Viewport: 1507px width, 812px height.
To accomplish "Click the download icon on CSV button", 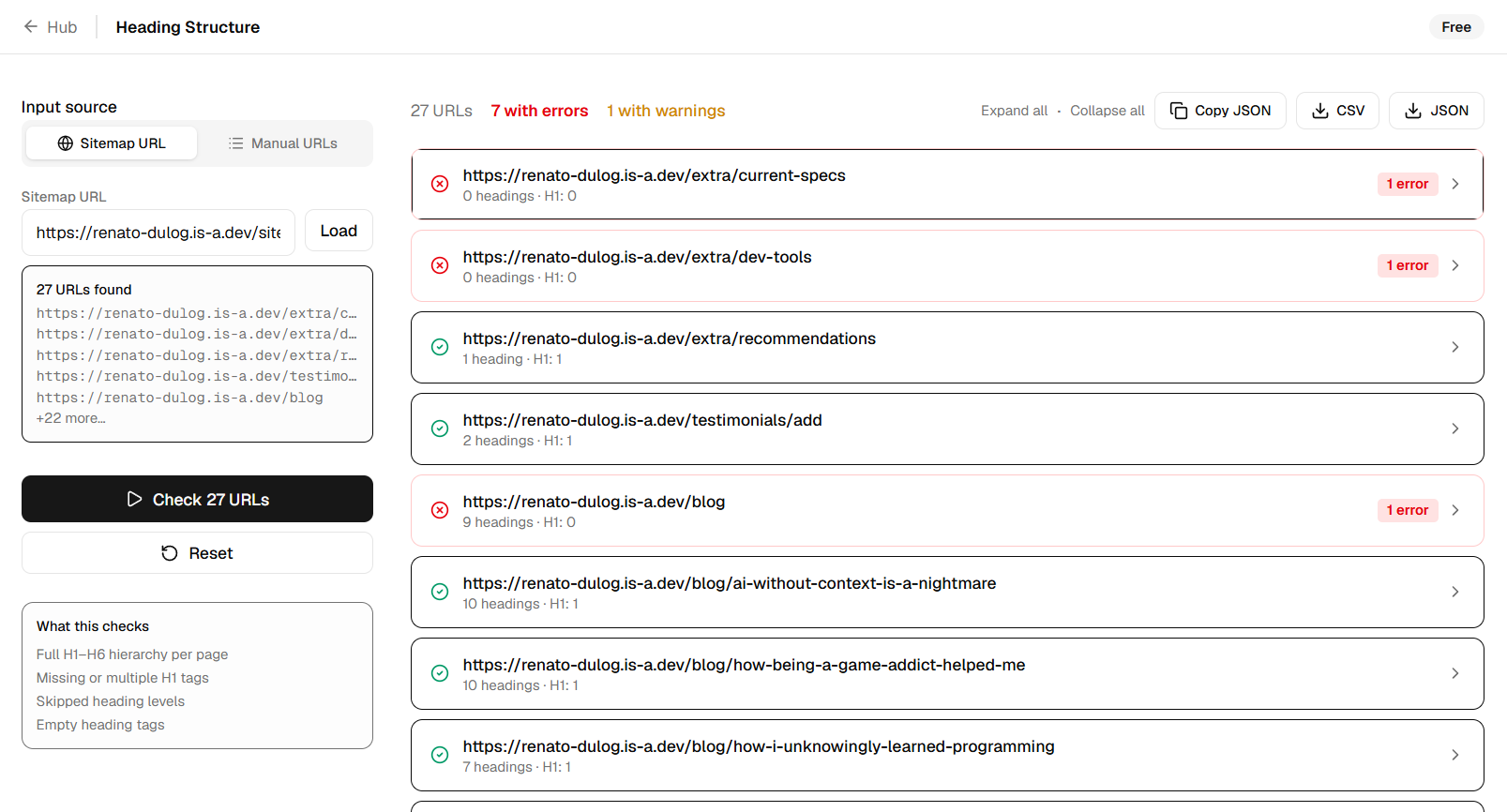I will tap(1320, 111).
